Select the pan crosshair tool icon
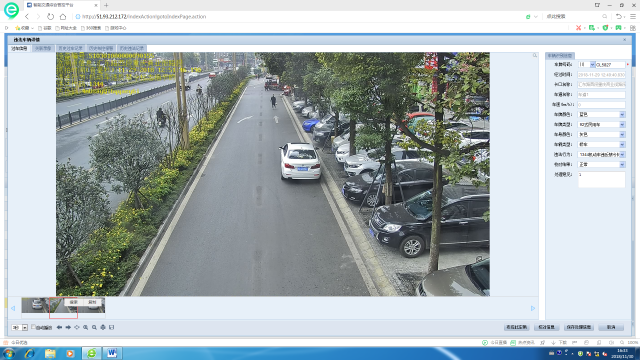 pos(77,327)
